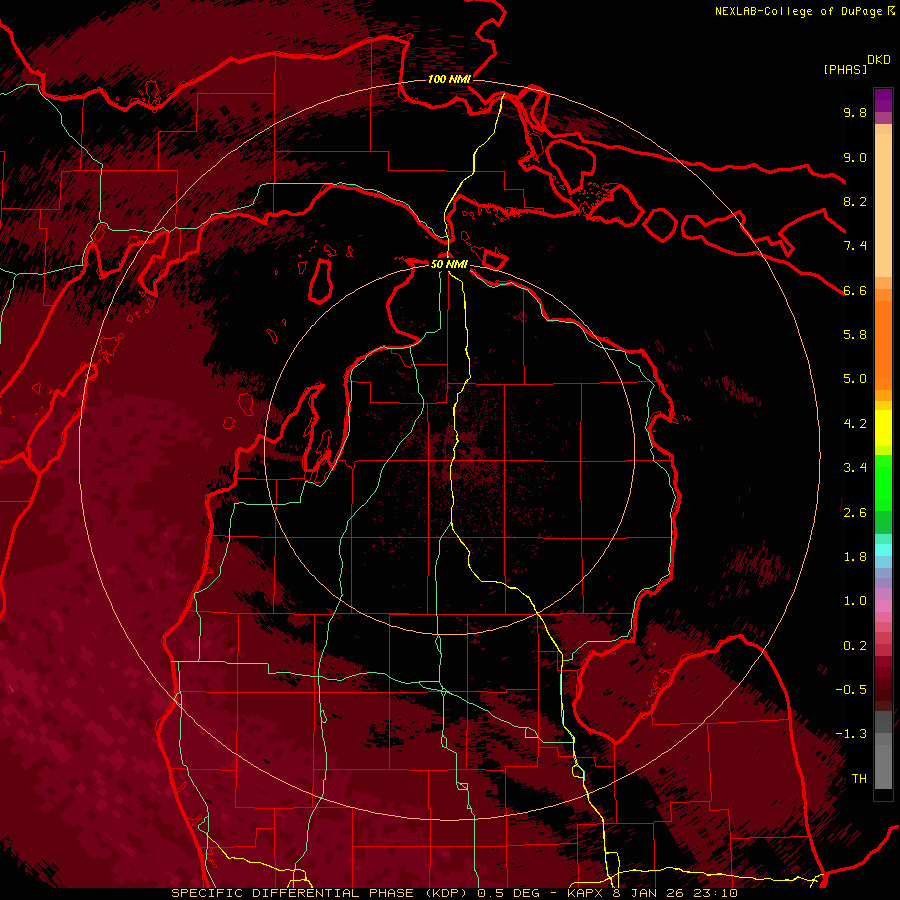Pick the pink color band on the scale

883,606
